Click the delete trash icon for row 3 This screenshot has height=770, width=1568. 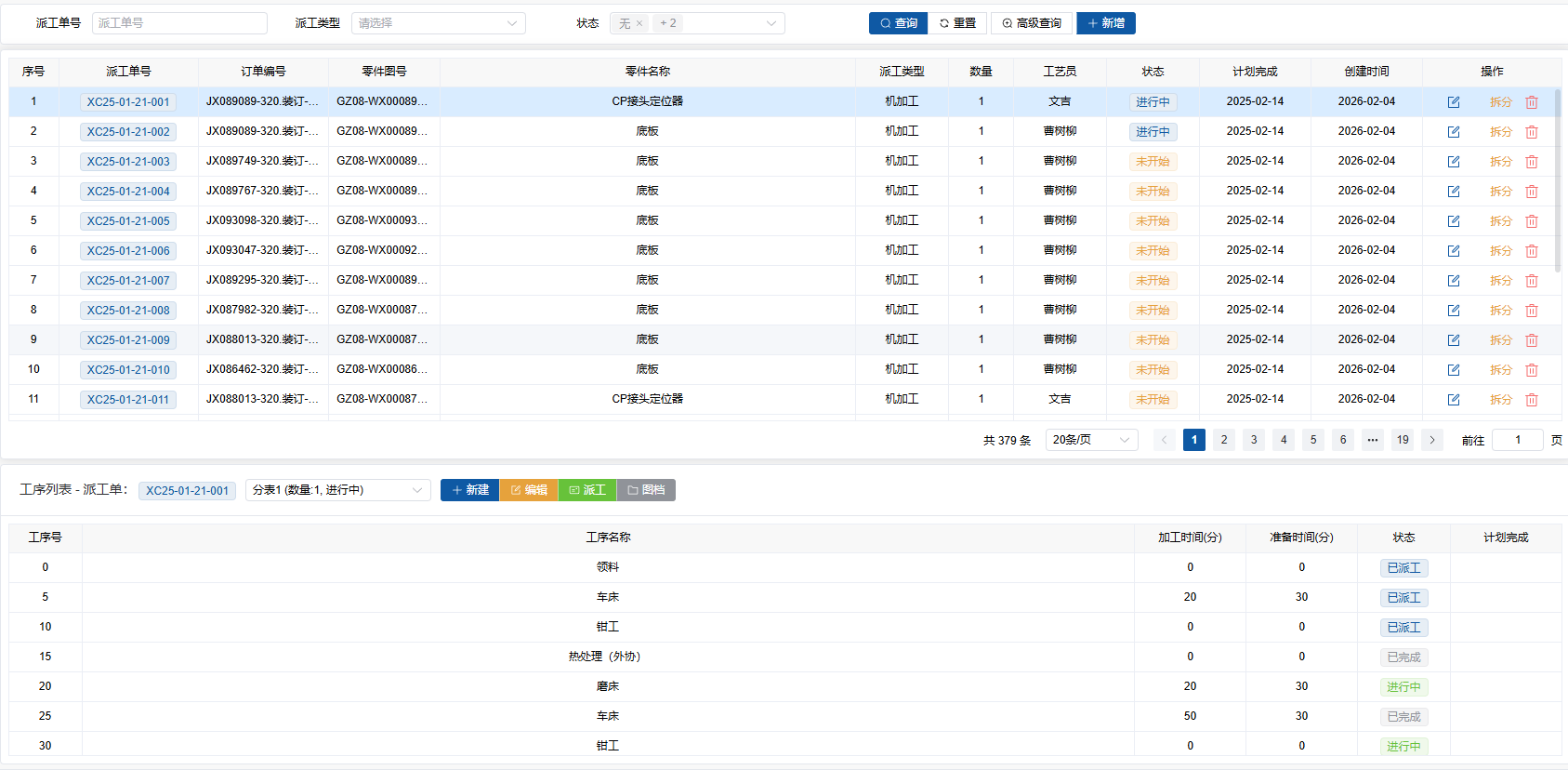pyautogui.click(x=1531, y=162)
